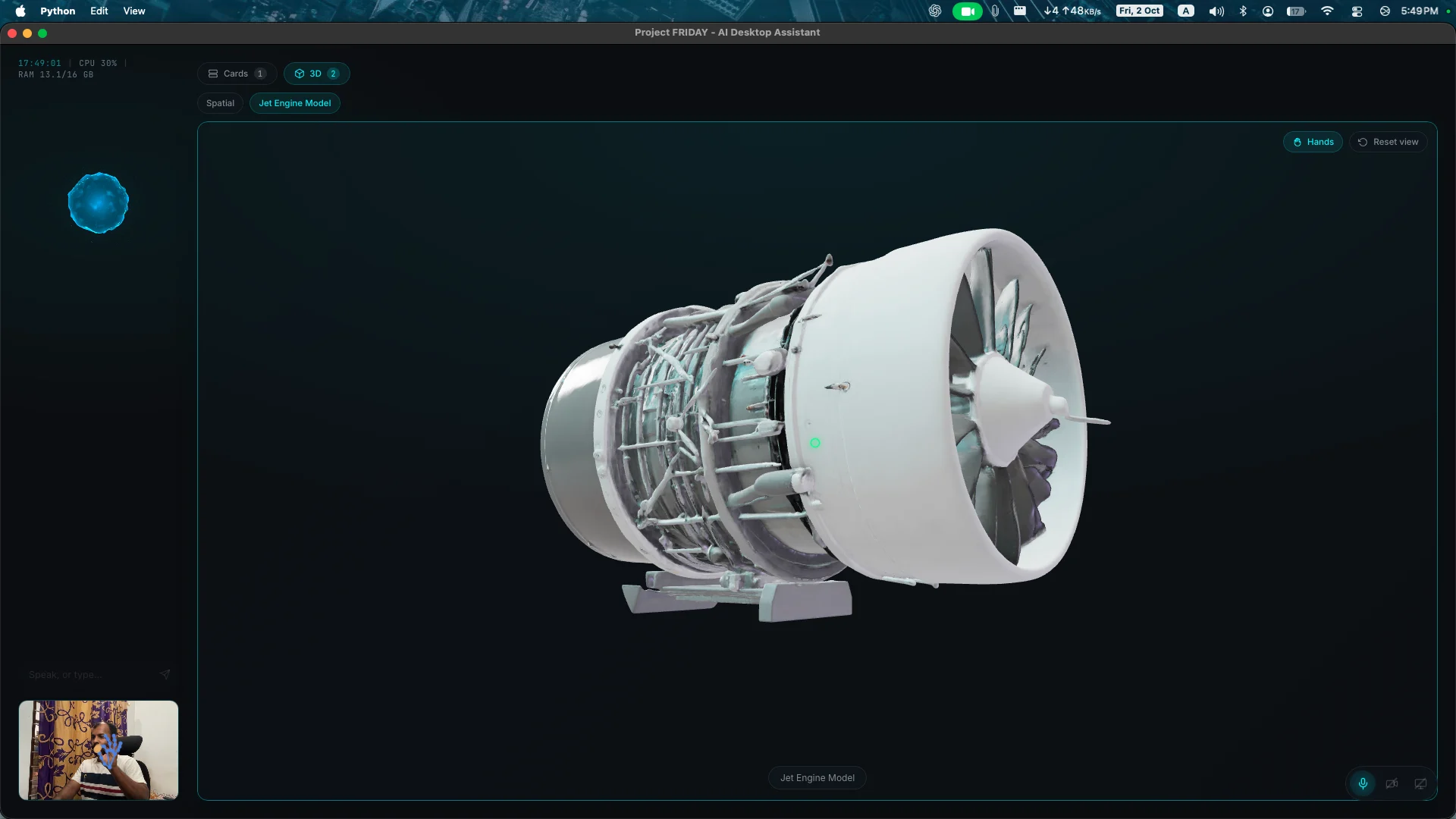Click the Siri menu bar icon
Viewport: 1456px width, 819px height.
click(1385, 11)
